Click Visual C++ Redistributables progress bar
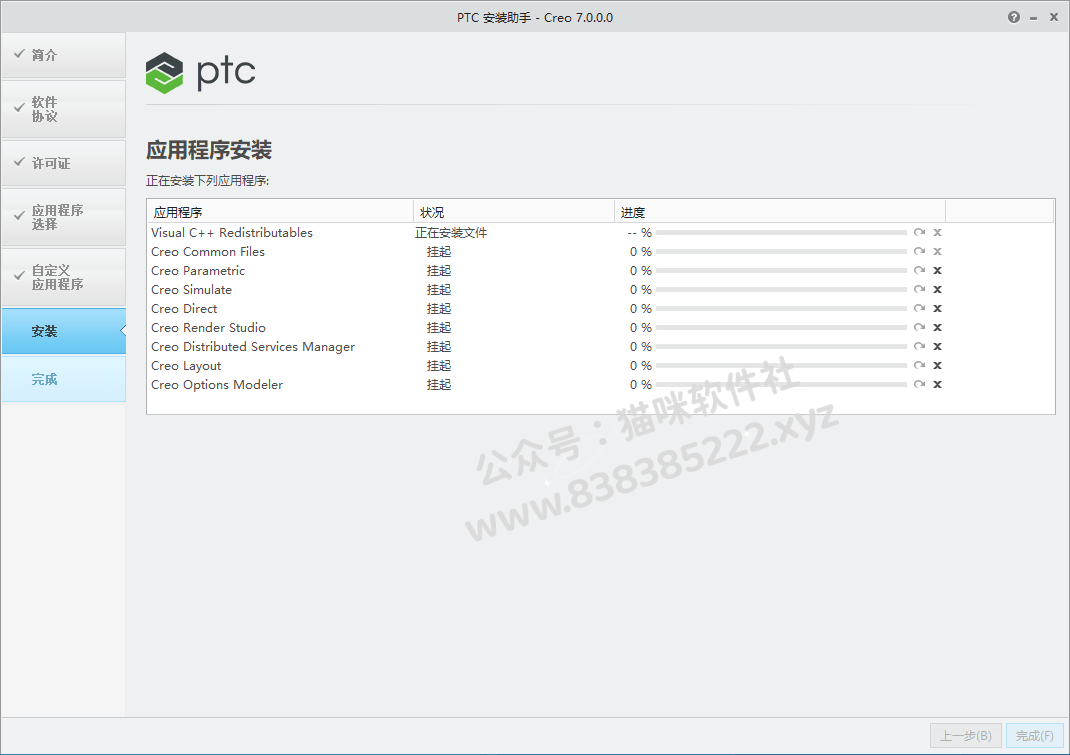Image resolution: width=1070 pixels, height=755 pixels. pyautogui.click(x=781, y=233)
